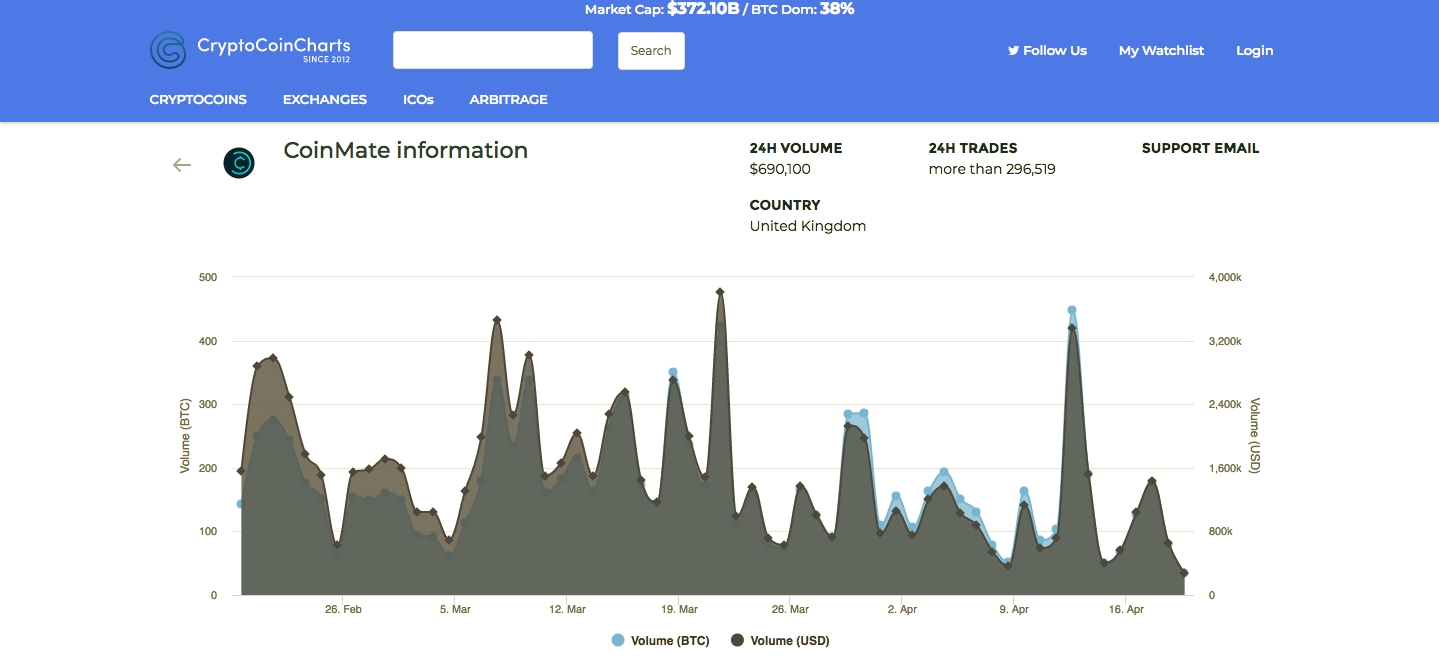Click the '5. Mar' axis label
This screenshot has width=1439, height=659.
455,609
